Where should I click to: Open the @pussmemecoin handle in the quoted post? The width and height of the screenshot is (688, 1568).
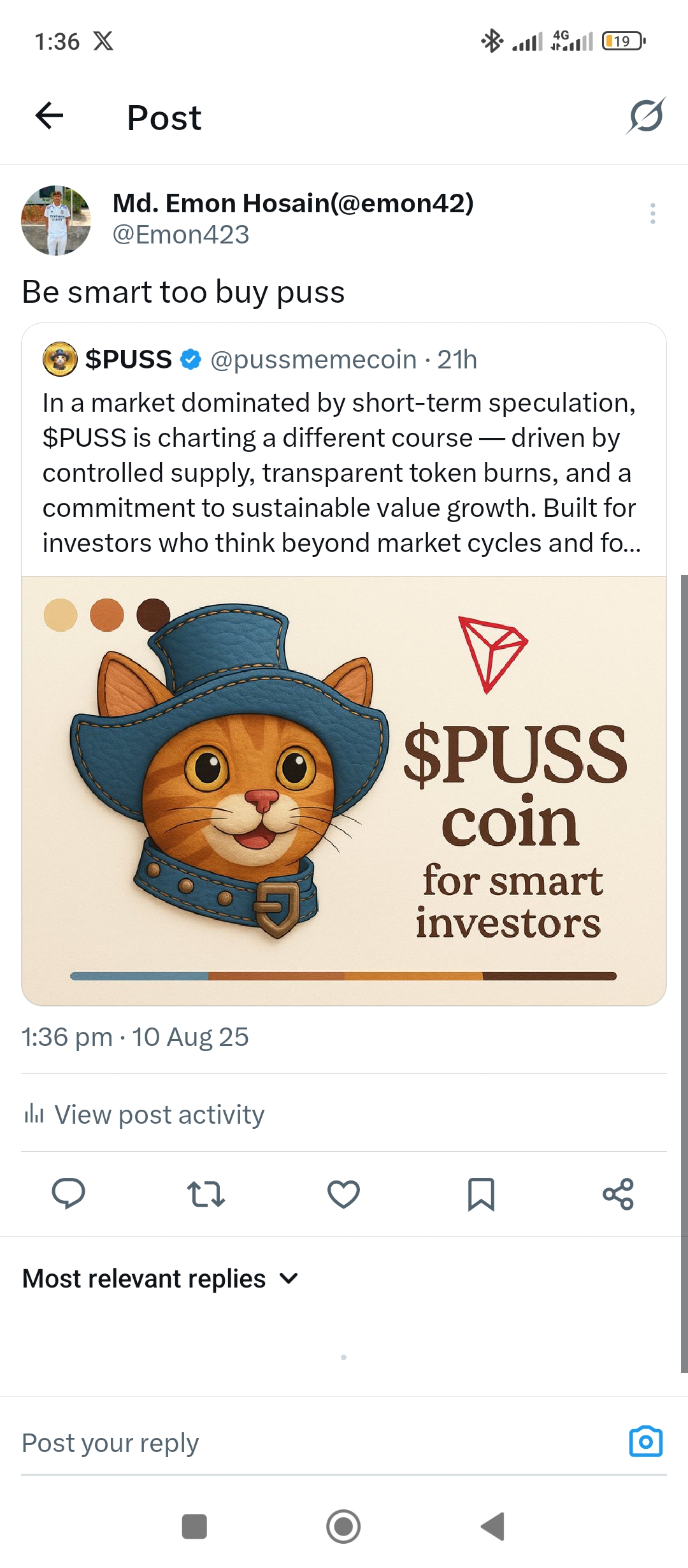(x=313, y=359)
